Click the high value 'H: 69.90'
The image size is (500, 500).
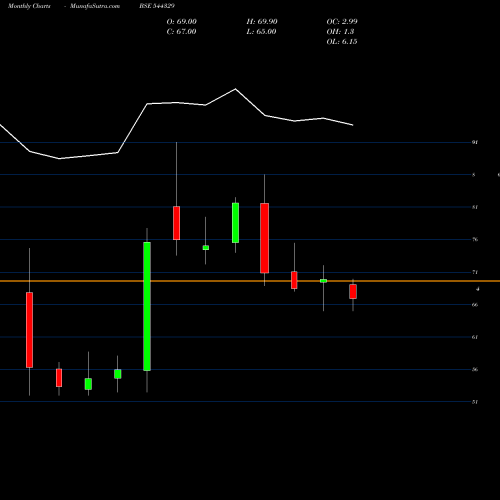(262, 22)
